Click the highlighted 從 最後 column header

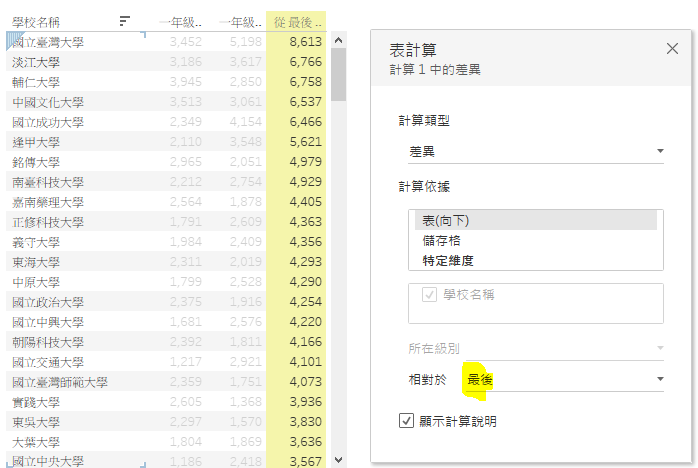click(296, 22)
